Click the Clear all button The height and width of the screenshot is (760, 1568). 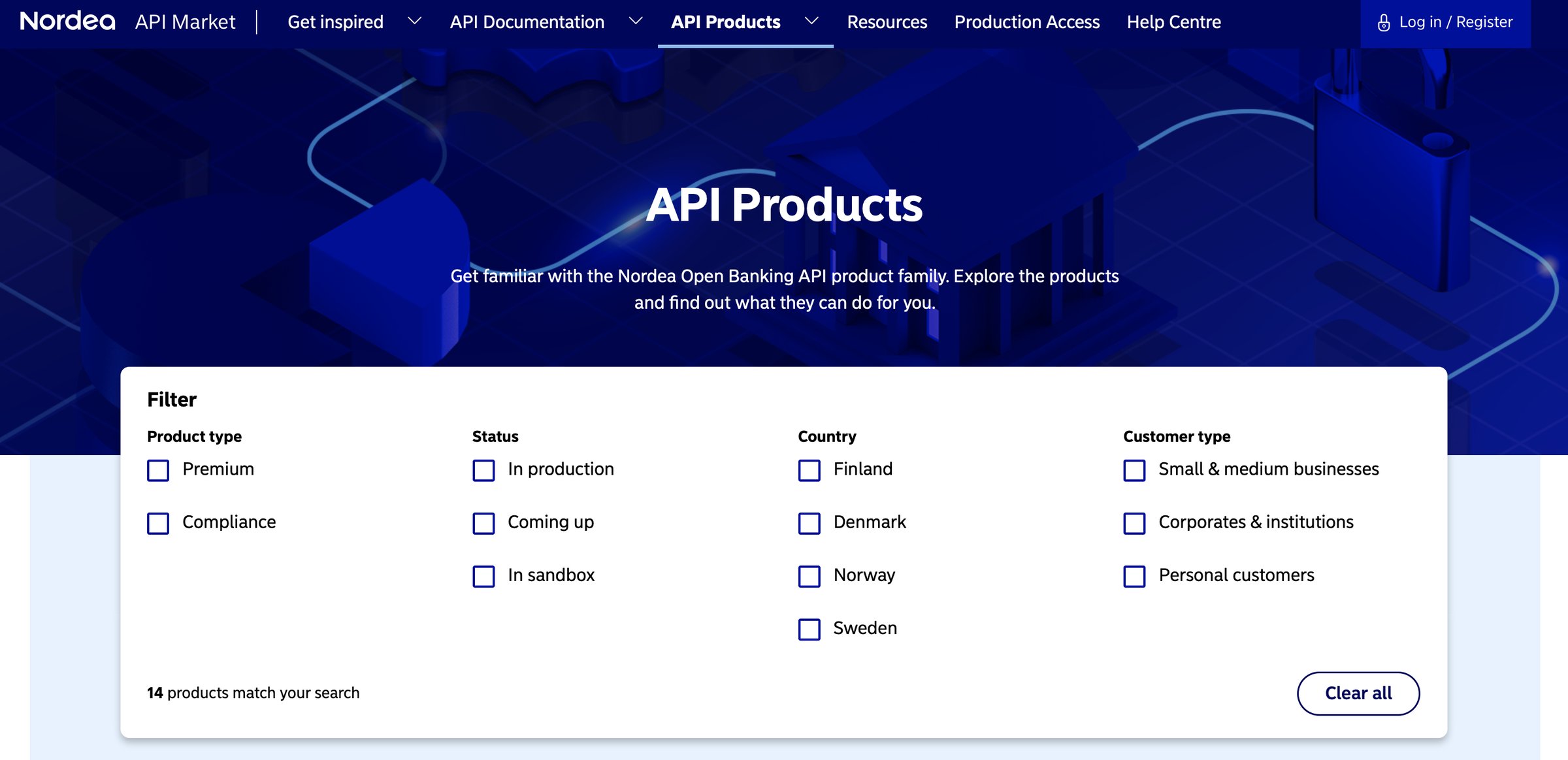tap(1358, 693)
